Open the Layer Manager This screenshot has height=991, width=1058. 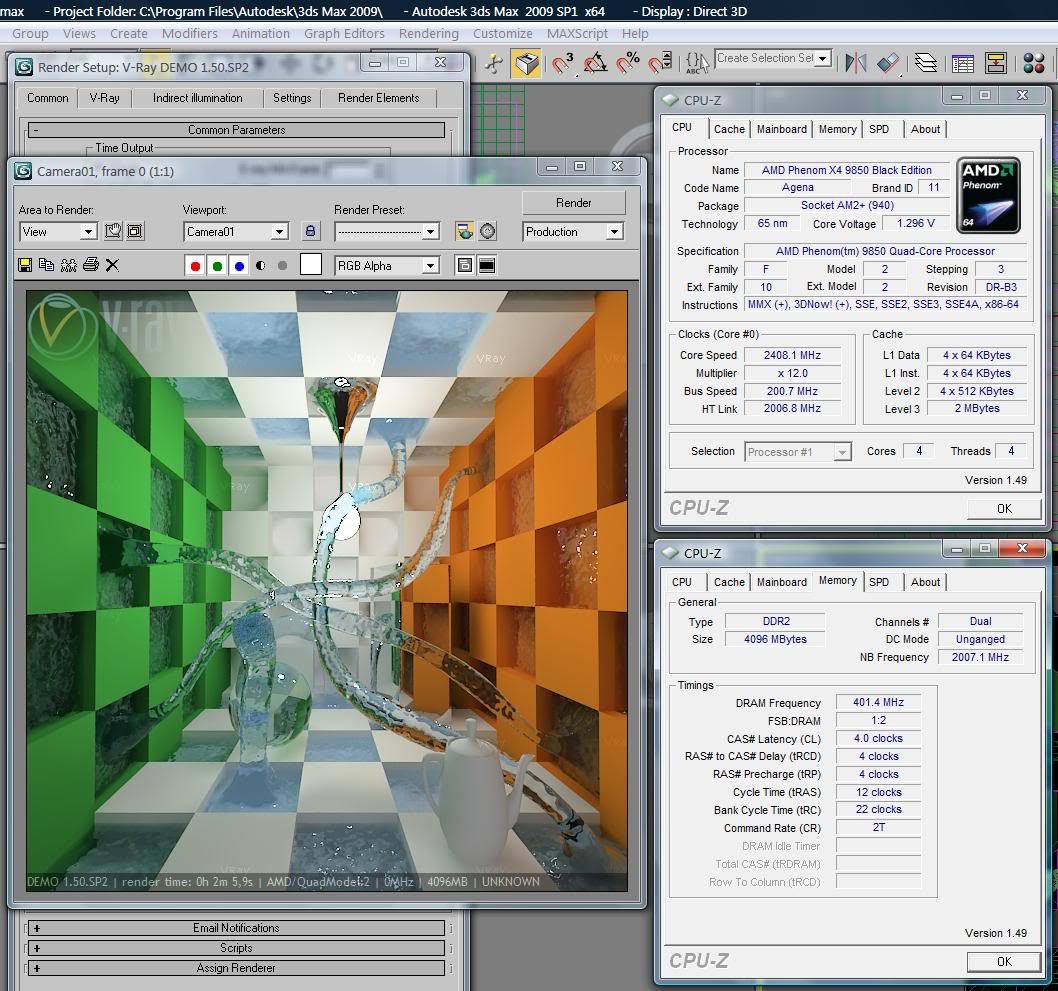(x=926, y=63)
